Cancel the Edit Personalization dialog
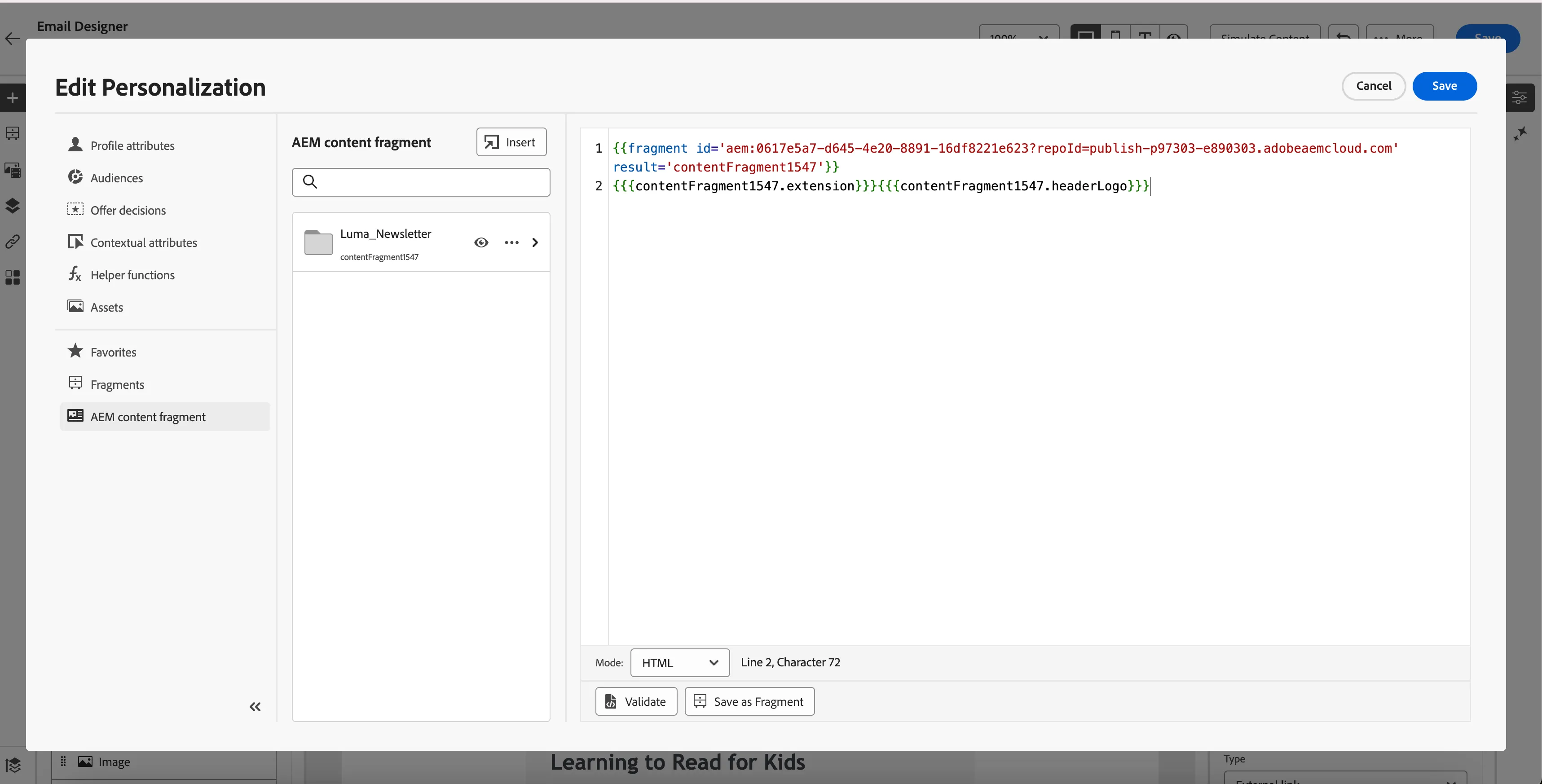Image resolution: width=1542 pixels, height=784 pixels. click(1373, 86)
